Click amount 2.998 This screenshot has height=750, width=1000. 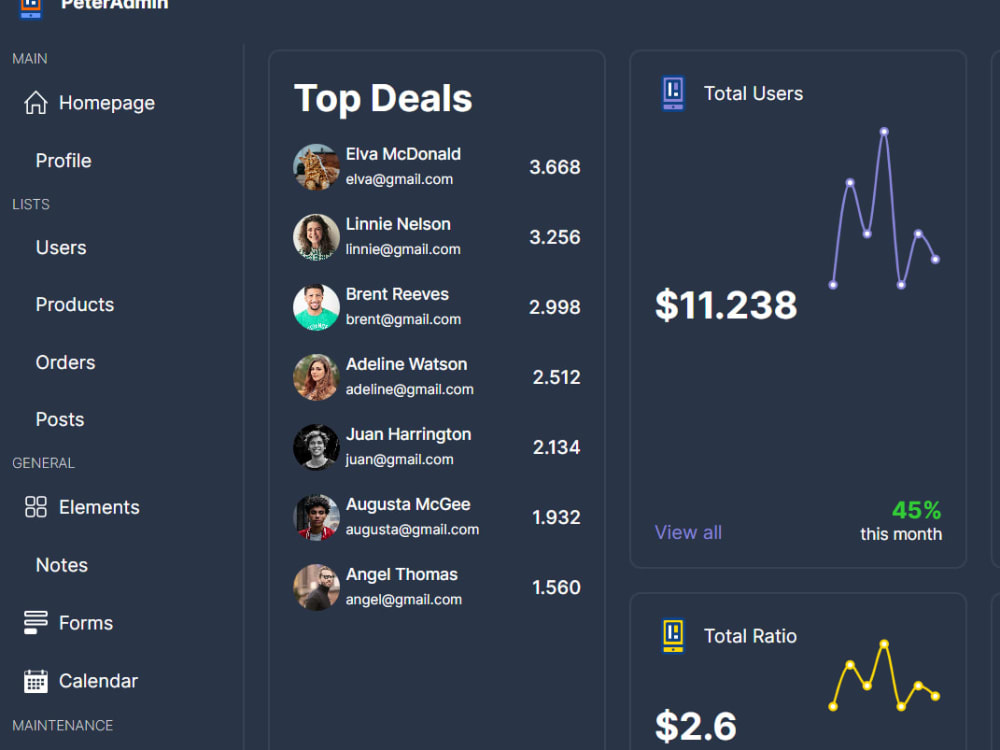click(x=554, y=307)
